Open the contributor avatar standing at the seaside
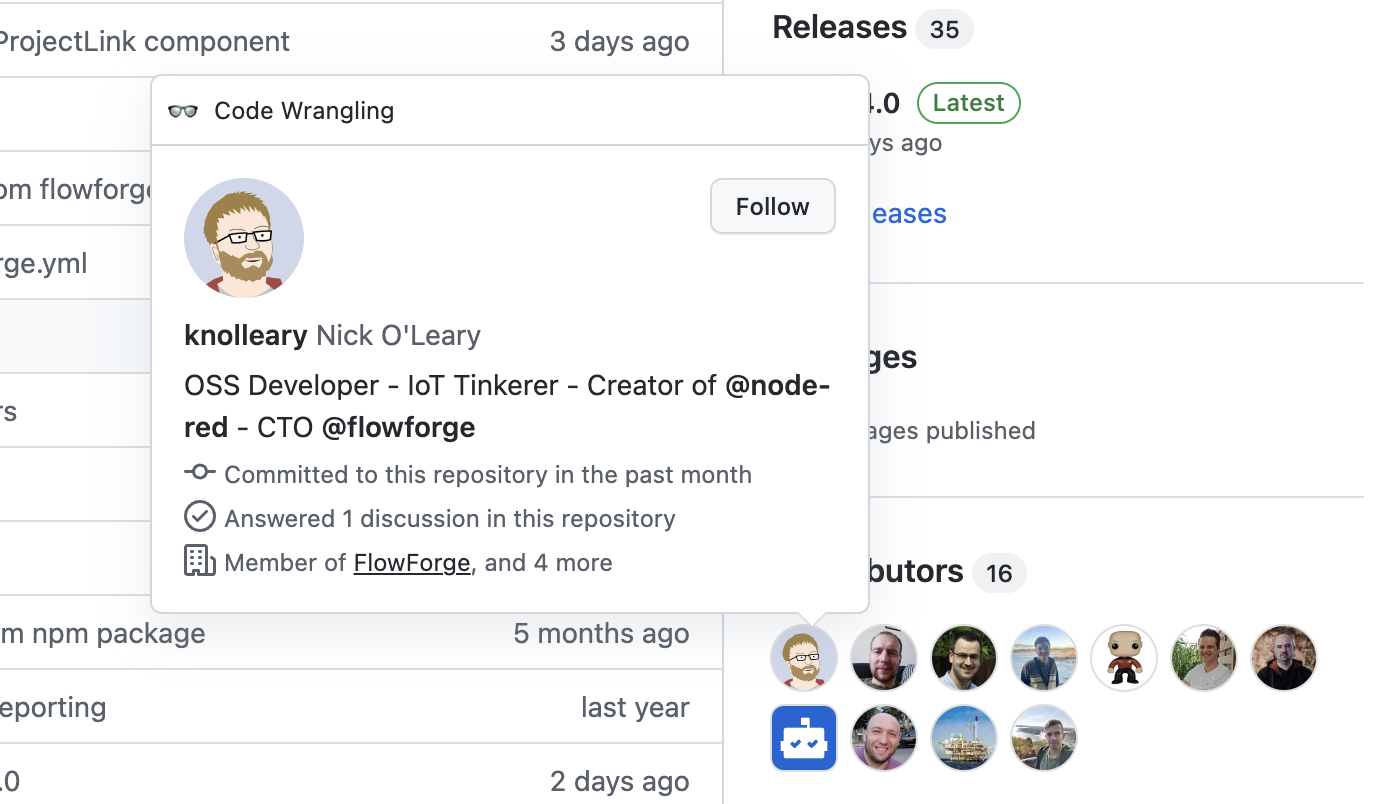This screenshot has height=804, width=1388. (1044, 658)
